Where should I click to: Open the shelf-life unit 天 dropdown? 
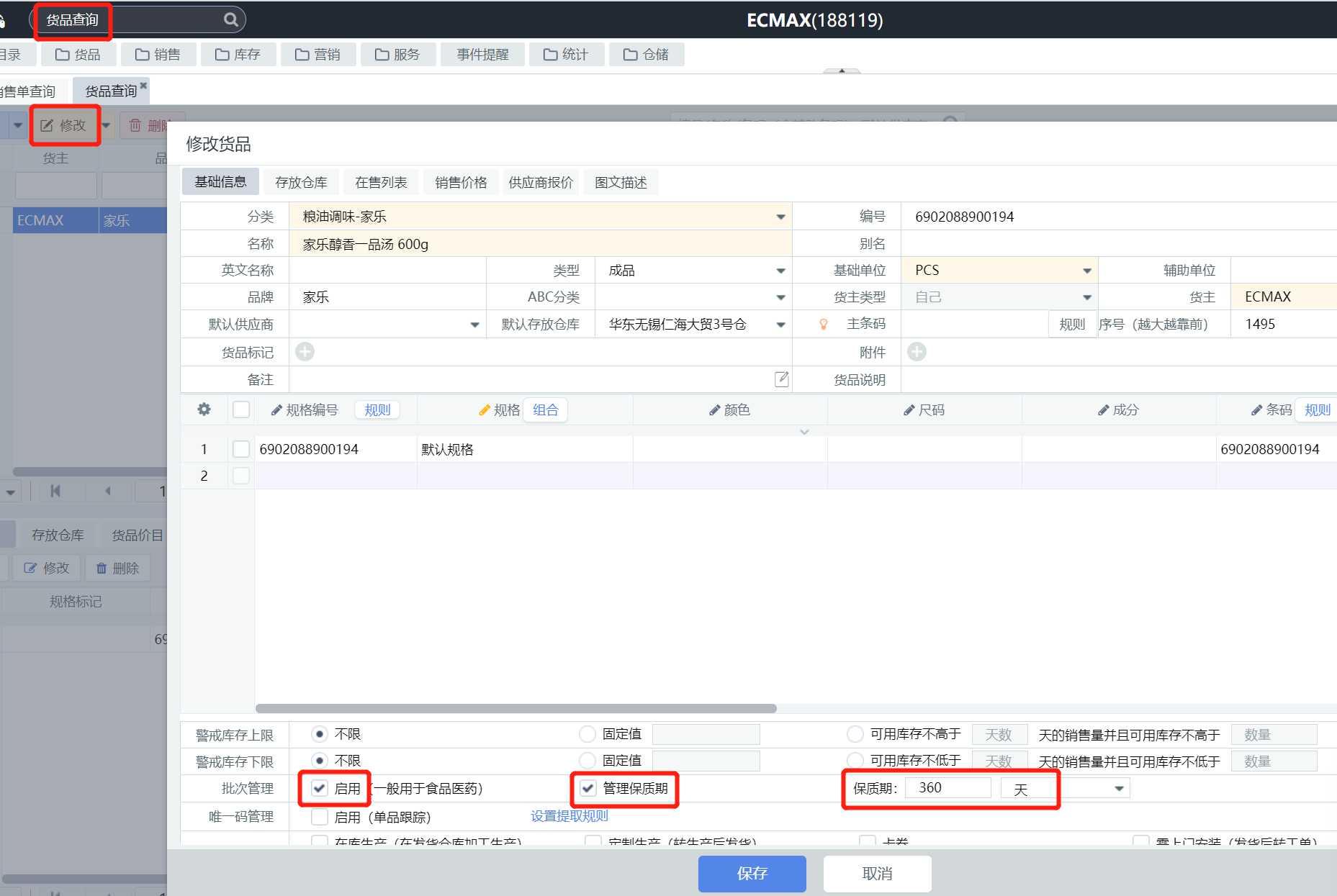click(x=1119, y=789)
